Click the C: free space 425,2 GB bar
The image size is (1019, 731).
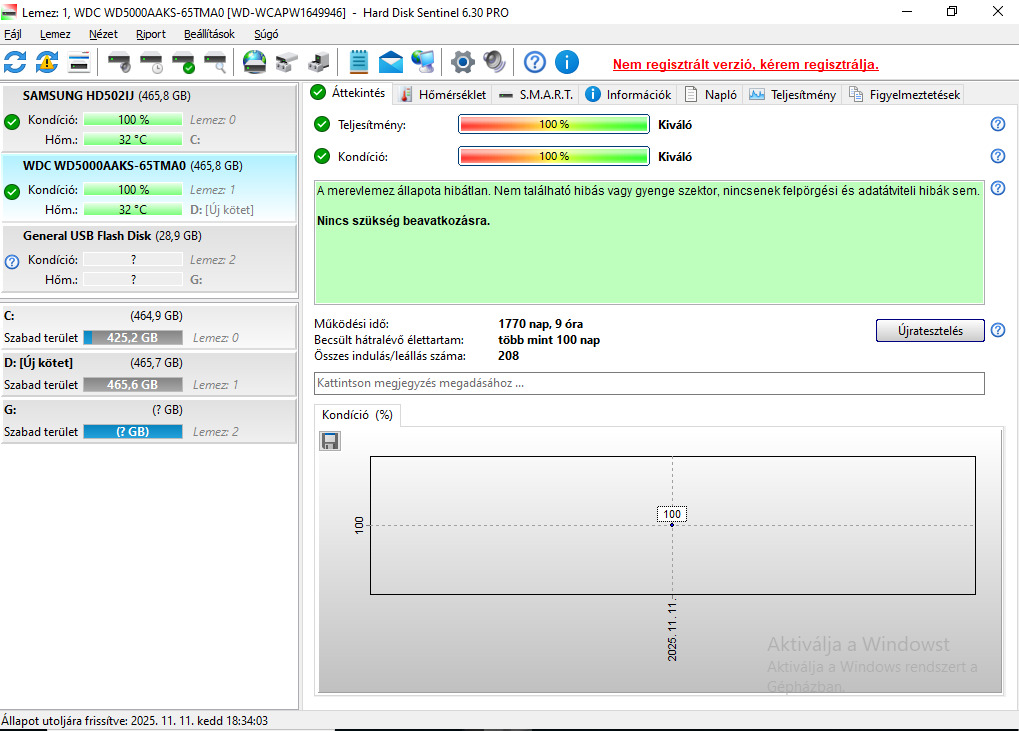[x=133, y=338]
